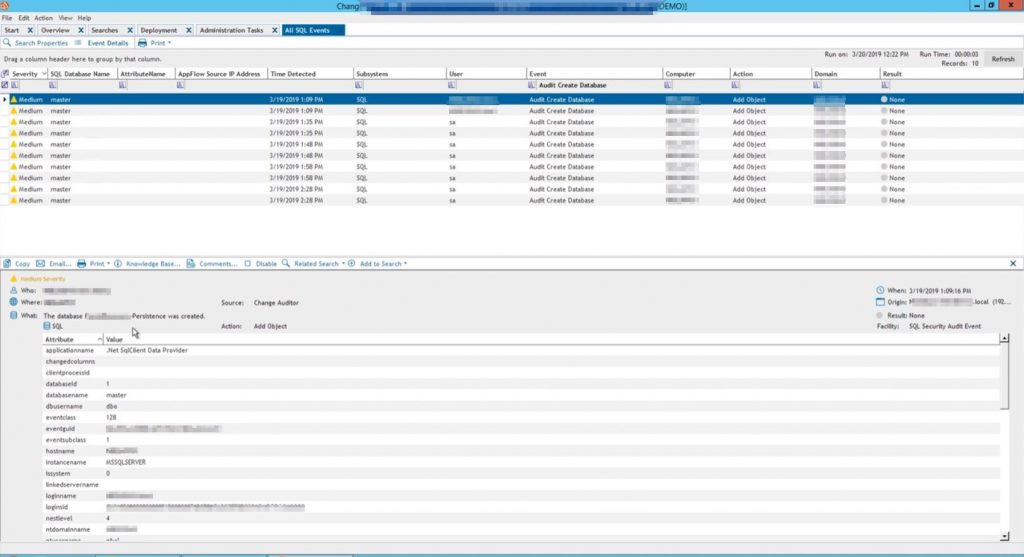Open the Print dropdown in top toolbar
This screenshot has width=1024, height=557.
(155, 43)
